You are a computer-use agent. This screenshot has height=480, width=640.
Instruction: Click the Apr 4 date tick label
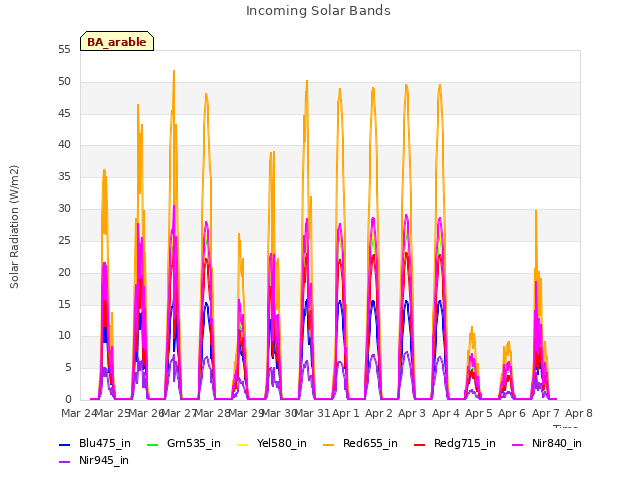click(446, 413)
